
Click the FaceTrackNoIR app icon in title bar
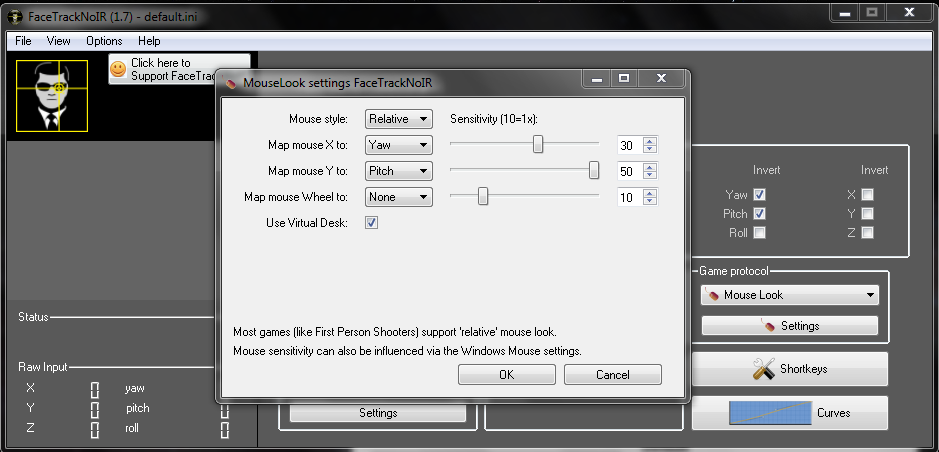click(x=15, y=17)
